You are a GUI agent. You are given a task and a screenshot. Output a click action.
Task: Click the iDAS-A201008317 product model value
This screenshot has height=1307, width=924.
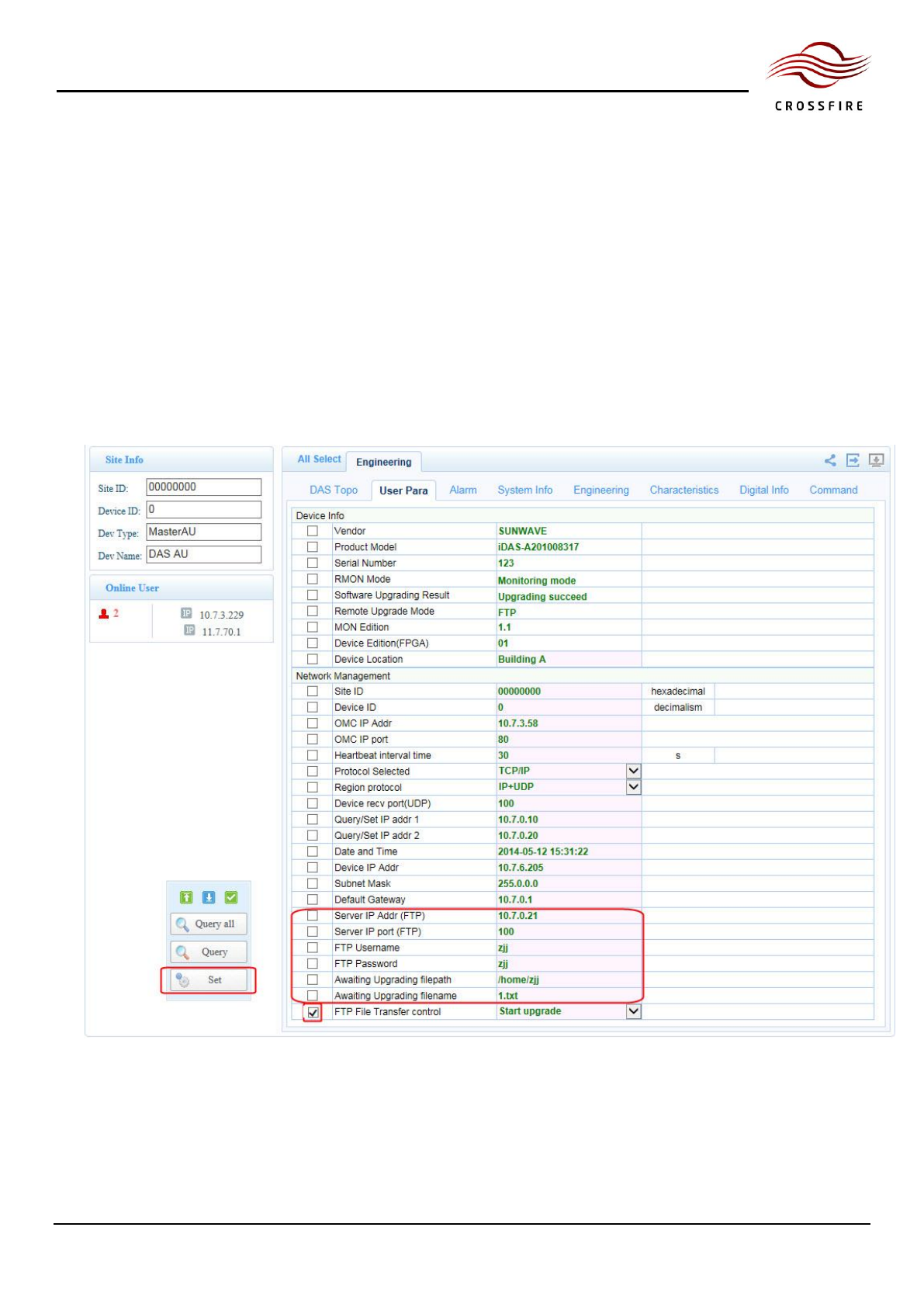538,547
